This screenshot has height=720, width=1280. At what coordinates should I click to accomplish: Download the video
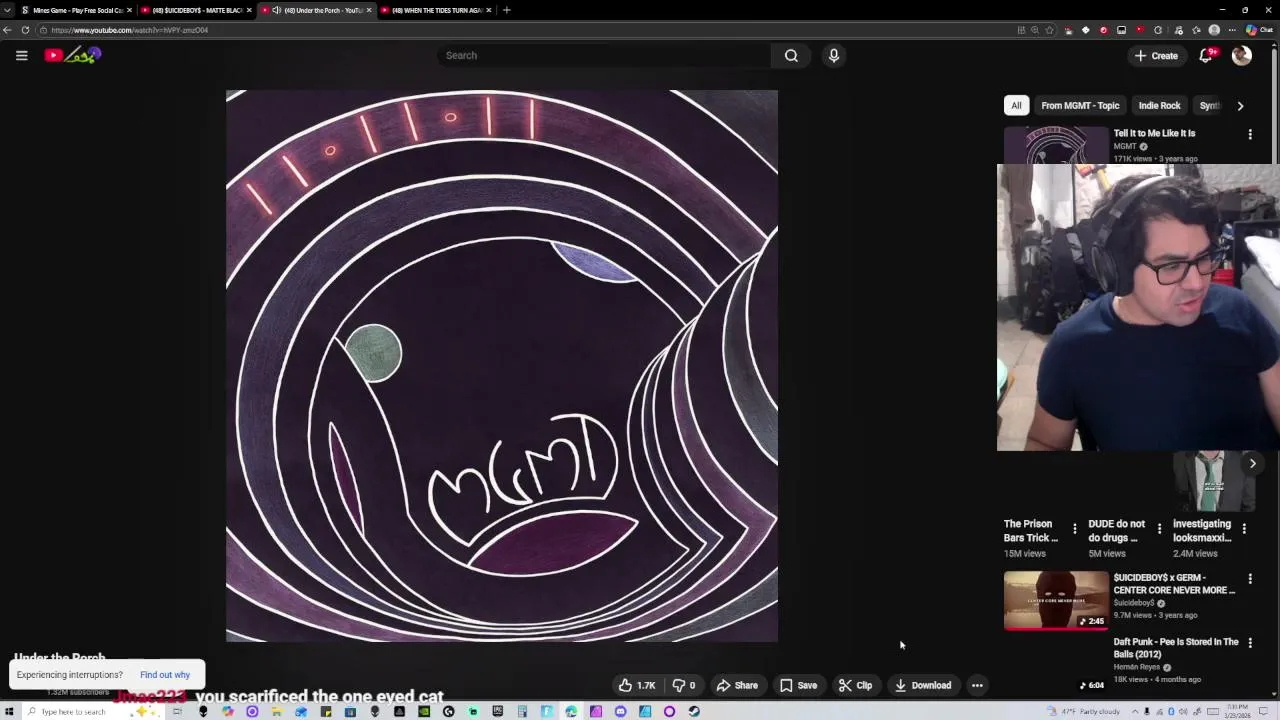click(x=922, y=685)
